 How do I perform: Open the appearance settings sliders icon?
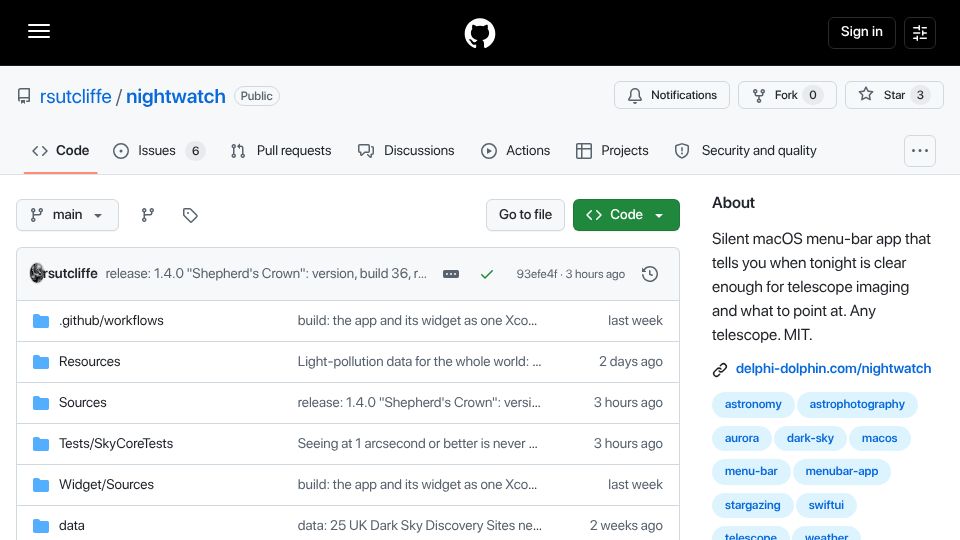[920, 32]
